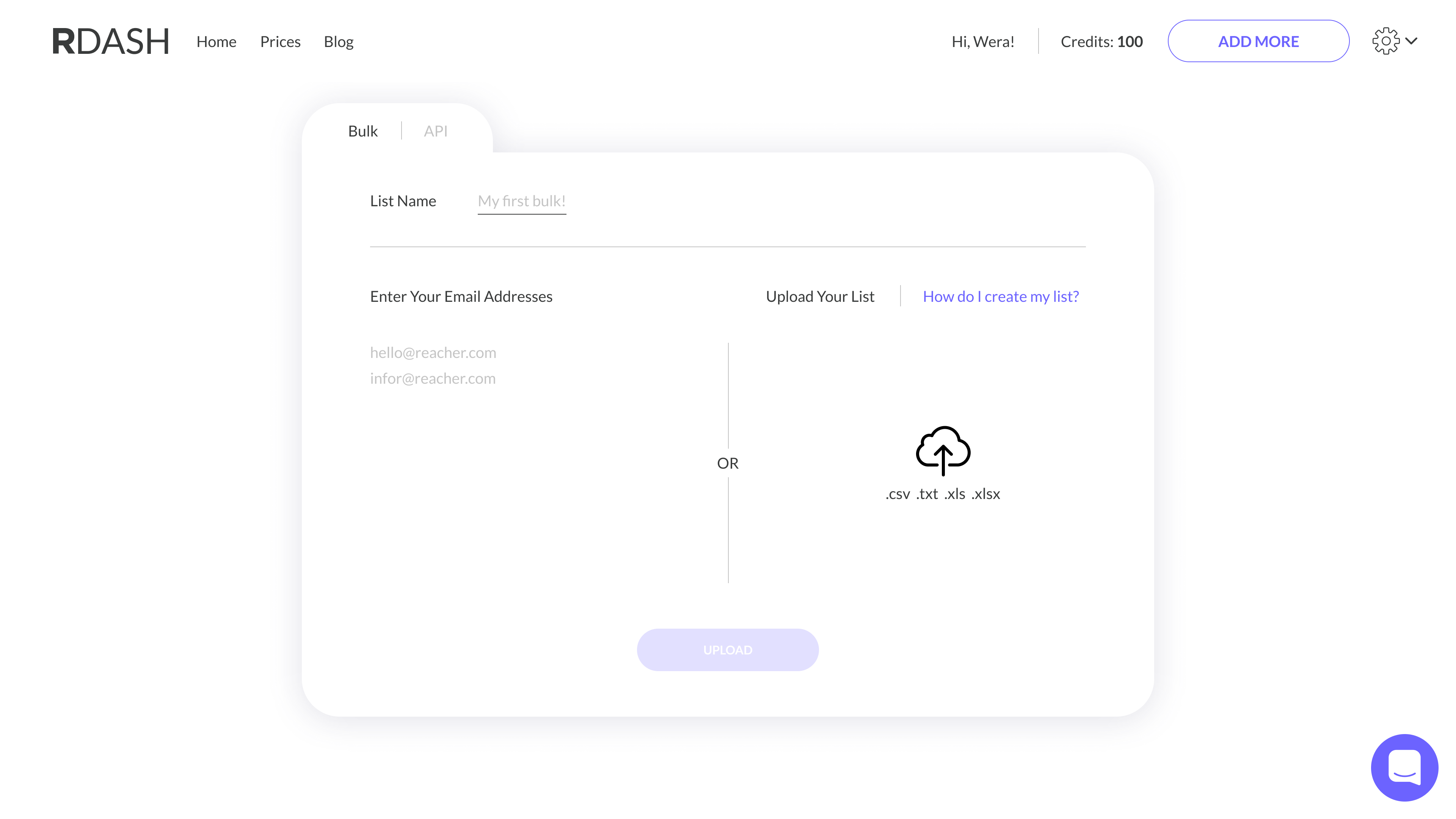The width and height of the screenshot is (1456, 819).
Task: Go to the Home page
Action: point(217,41)
